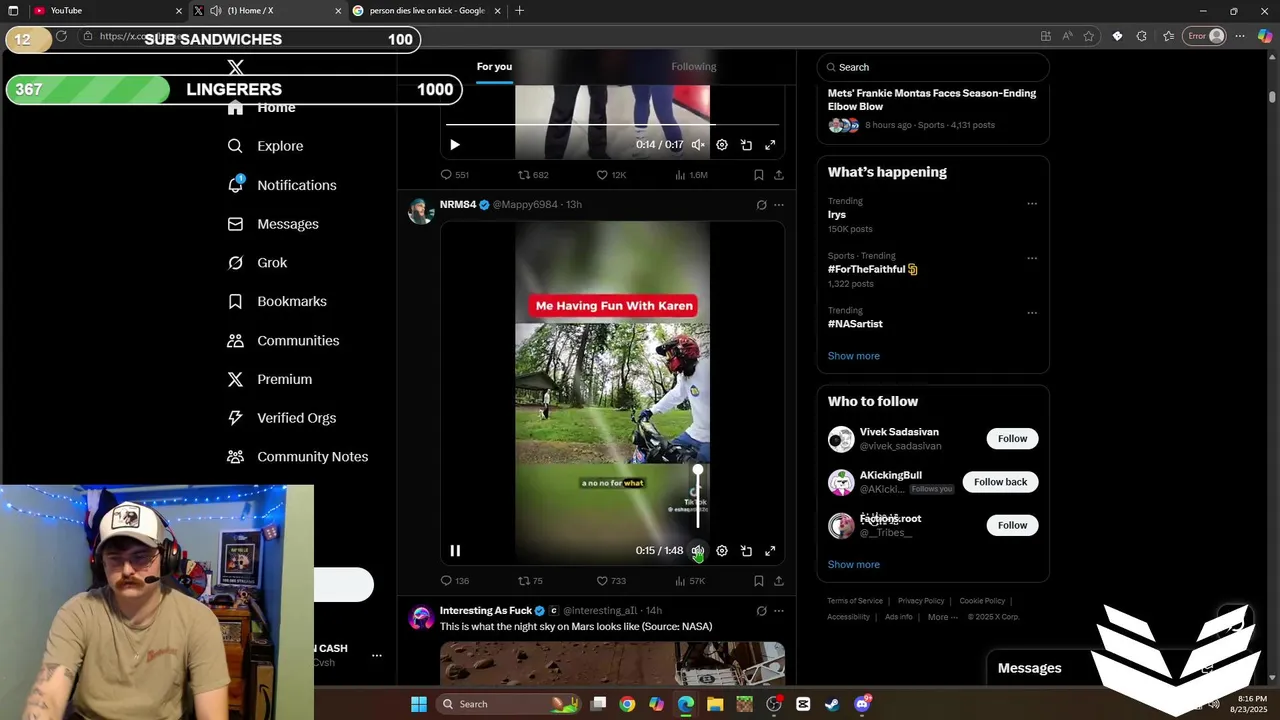Open Grok explain on NRM84 post

[761, 205]
